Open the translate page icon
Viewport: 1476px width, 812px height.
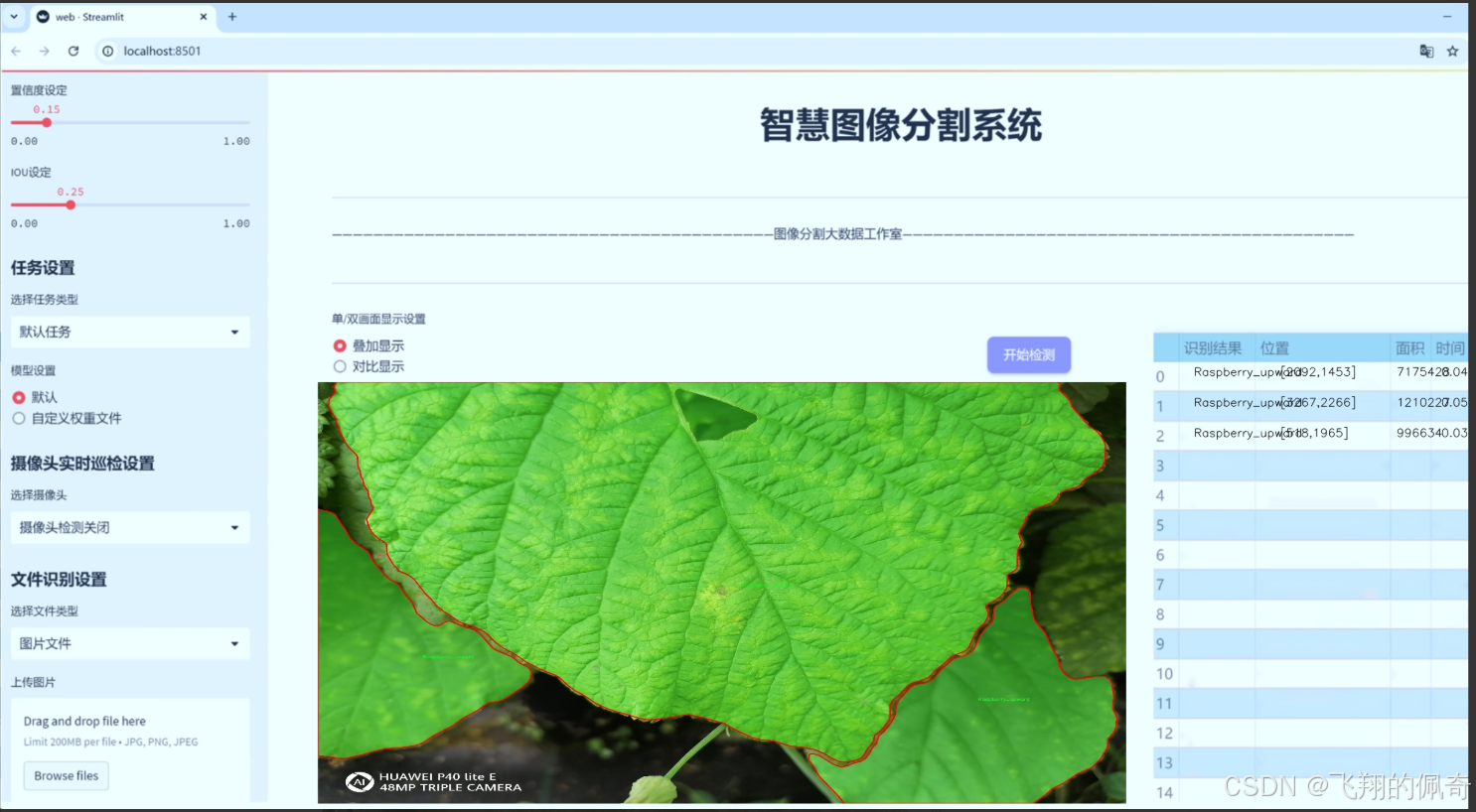(1426, 51)
